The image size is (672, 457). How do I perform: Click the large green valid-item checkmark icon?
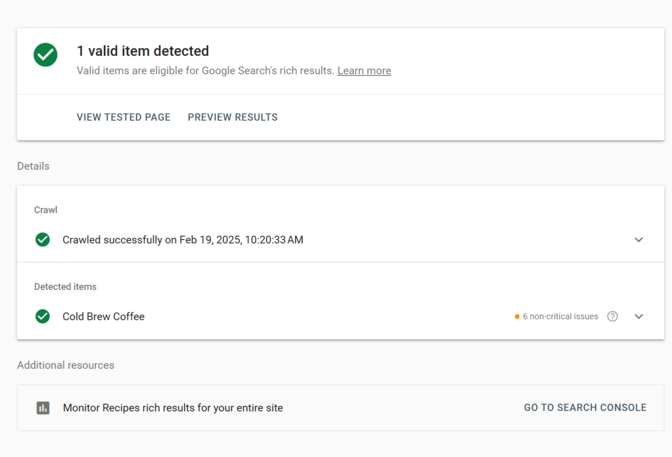pos(45,55)
